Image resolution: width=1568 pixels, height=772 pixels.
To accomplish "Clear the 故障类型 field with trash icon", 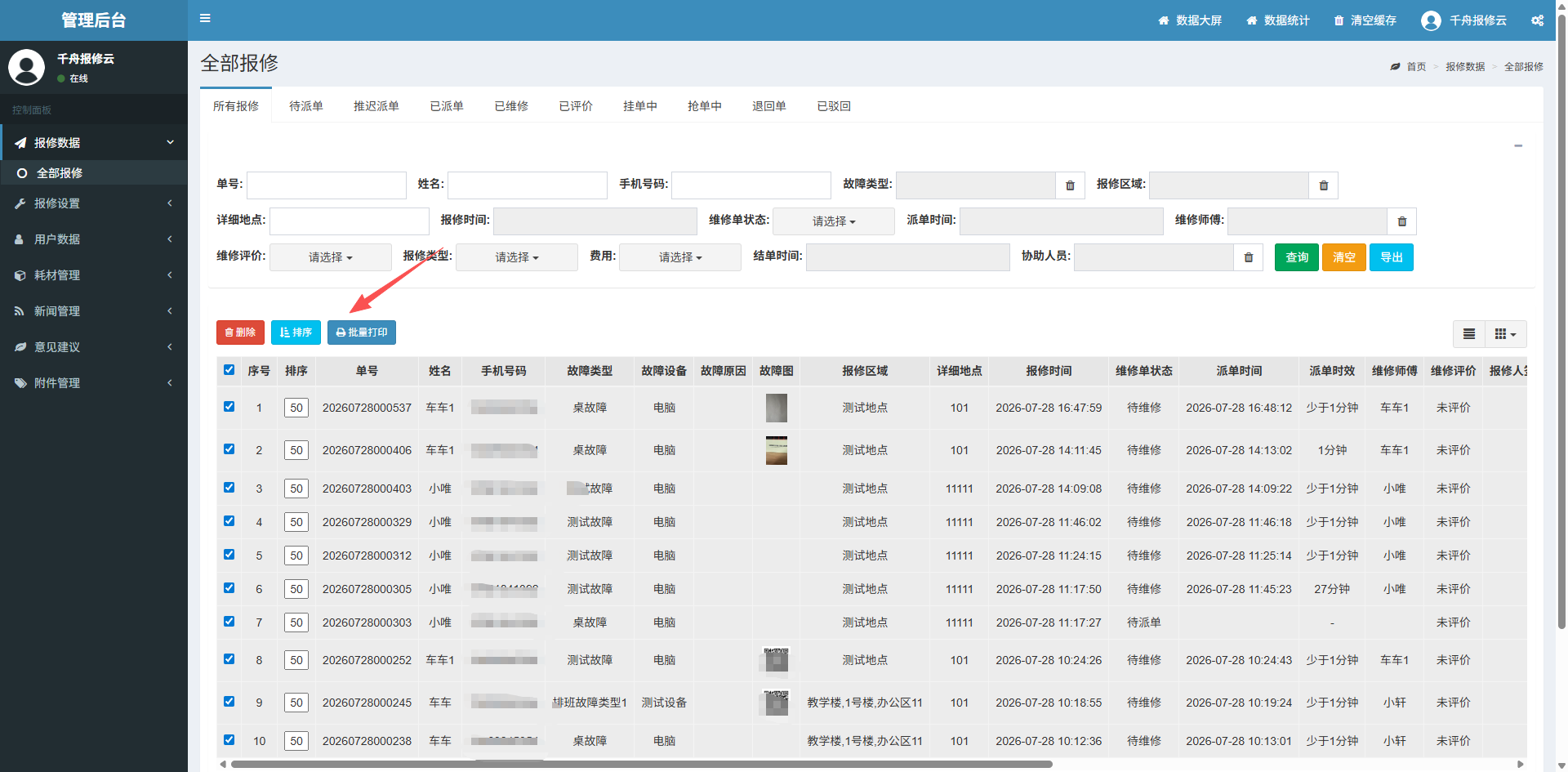I will pyautogui.click(x=1070, y=185).
